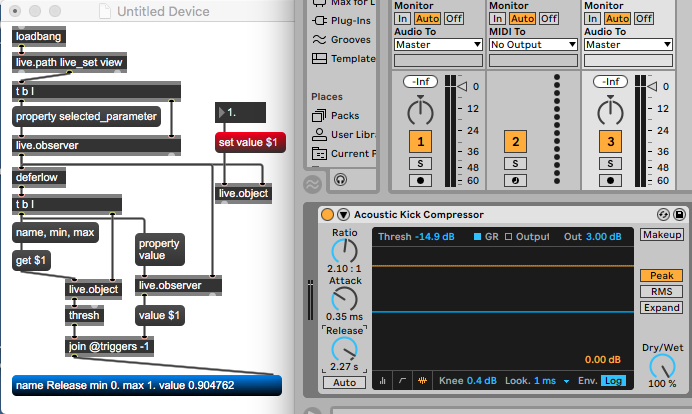This screenshot has width=692, height=414.
Task: Open Packs in browser Places
Action: point(342,115)
